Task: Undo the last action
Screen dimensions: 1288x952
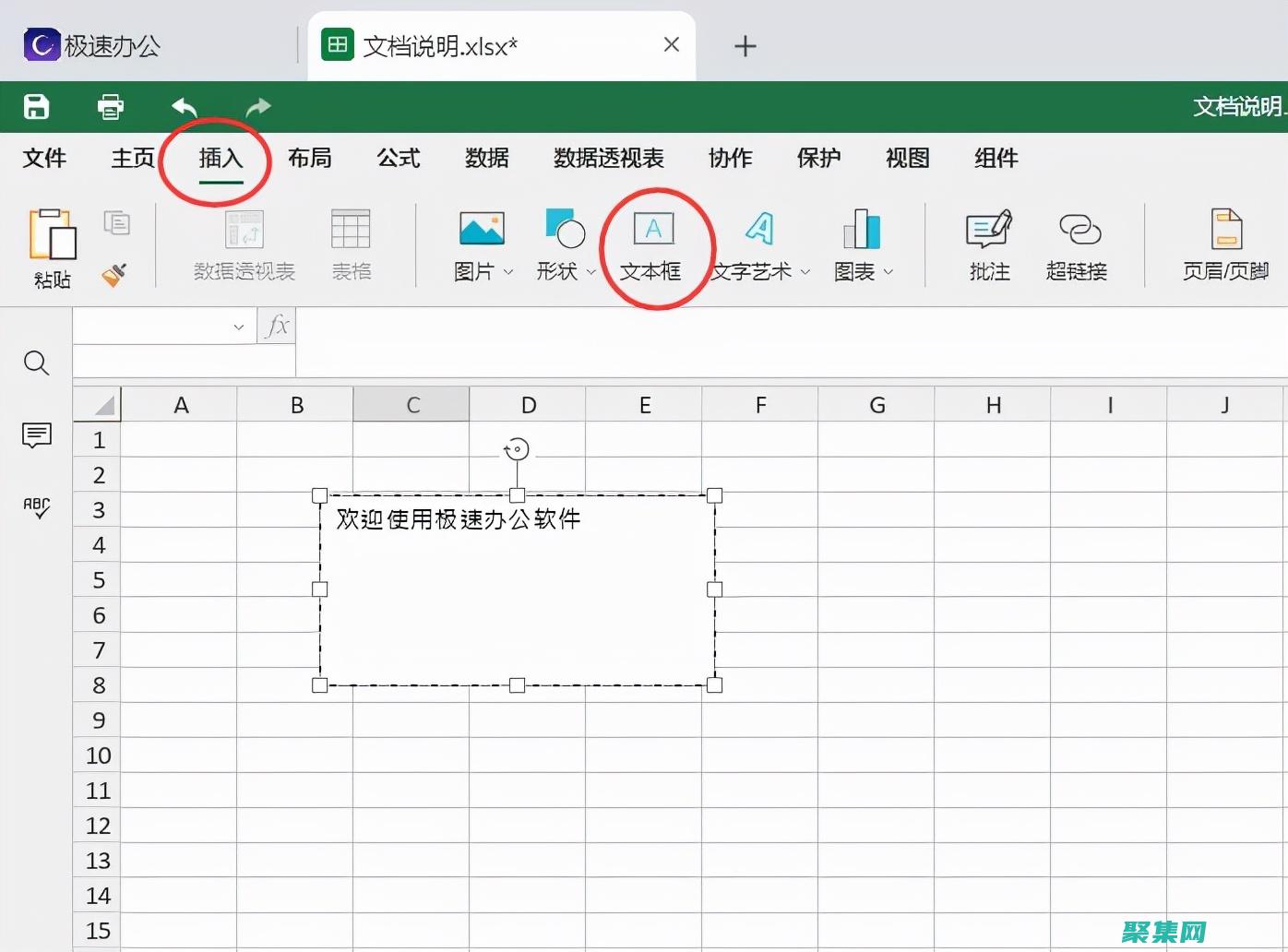Action: click(185, 107)
